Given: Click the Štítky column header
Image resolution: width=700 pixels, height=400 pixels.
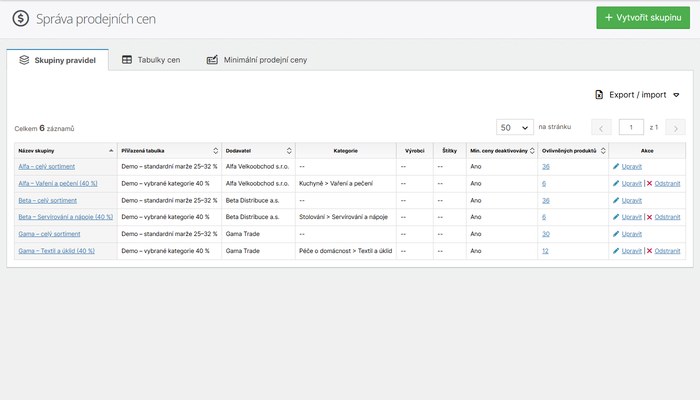Looking at the screenshot, I should (450, 151).
